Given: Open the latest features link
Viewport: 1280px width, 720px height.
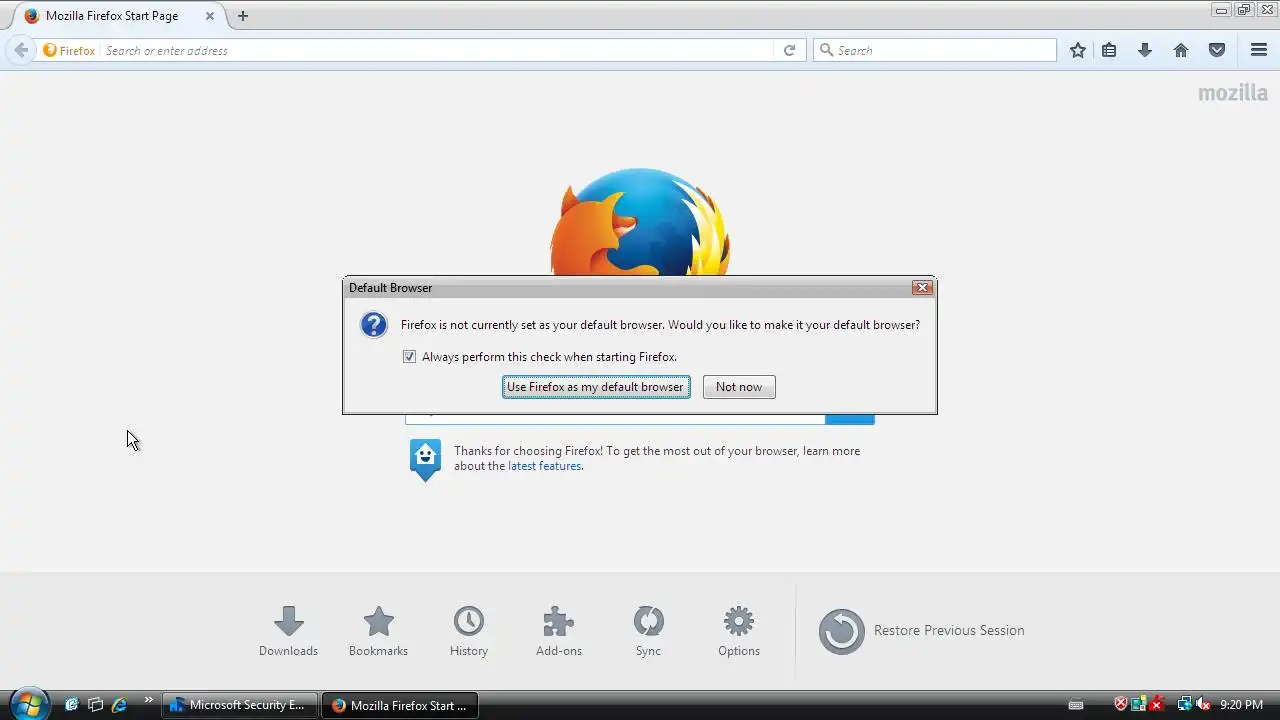Looking at the screenshot, I should 544,466.
